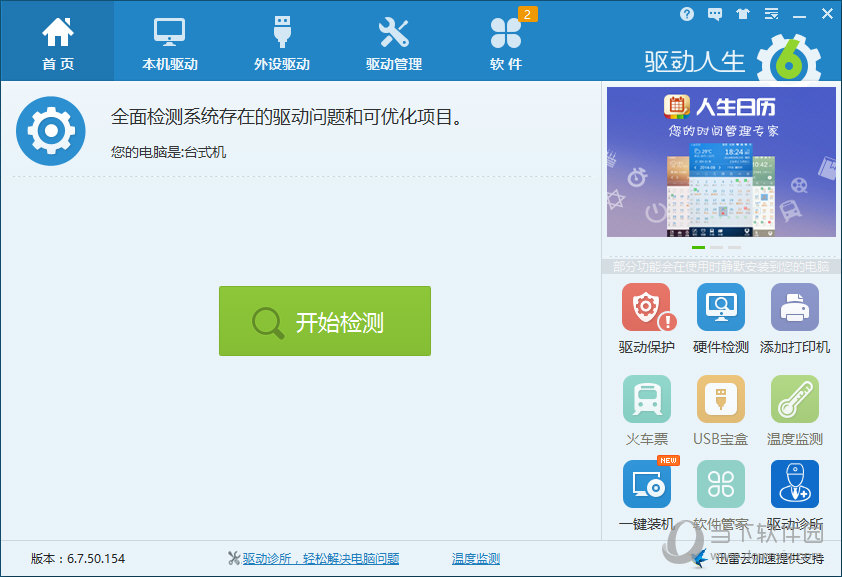Screen dimensions: 842x577
Task: Select the third banner page indicator
Action: point(735,247)
